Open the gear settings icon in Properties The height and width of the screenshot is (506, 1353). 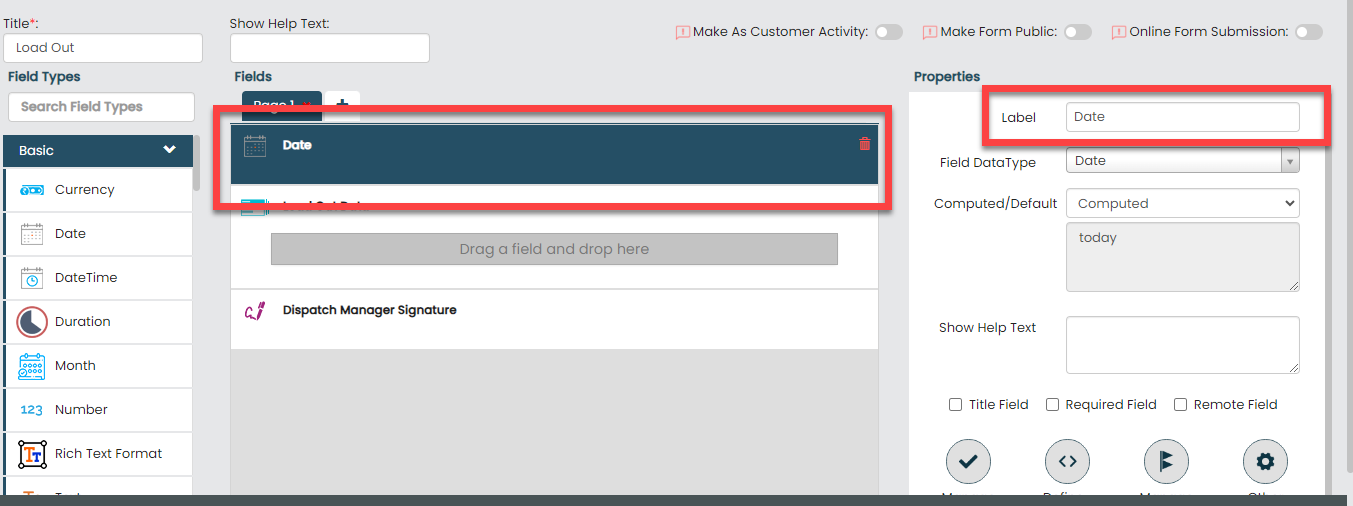1265,462
